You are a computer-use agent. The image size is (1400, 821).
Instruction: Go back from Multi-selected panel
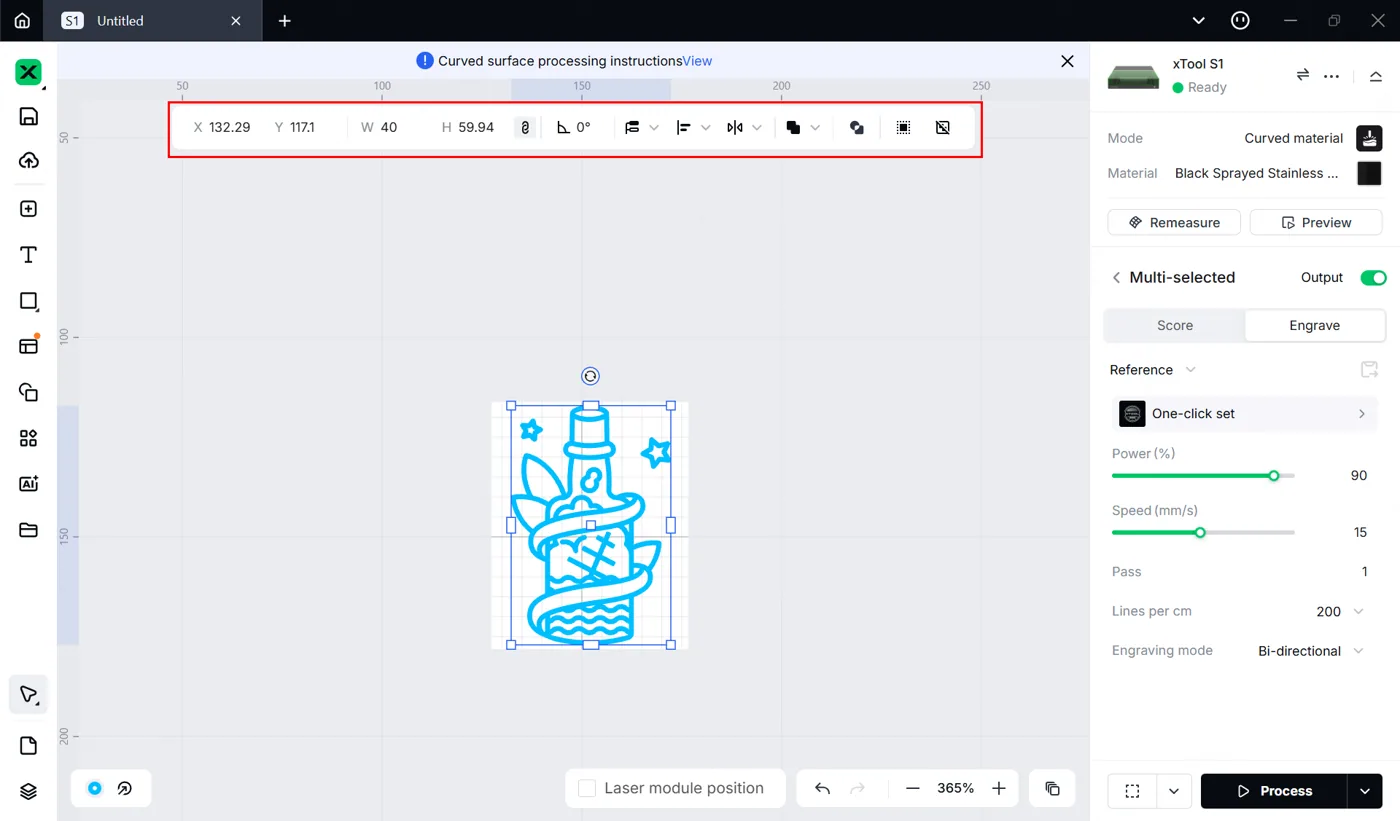1116,277
